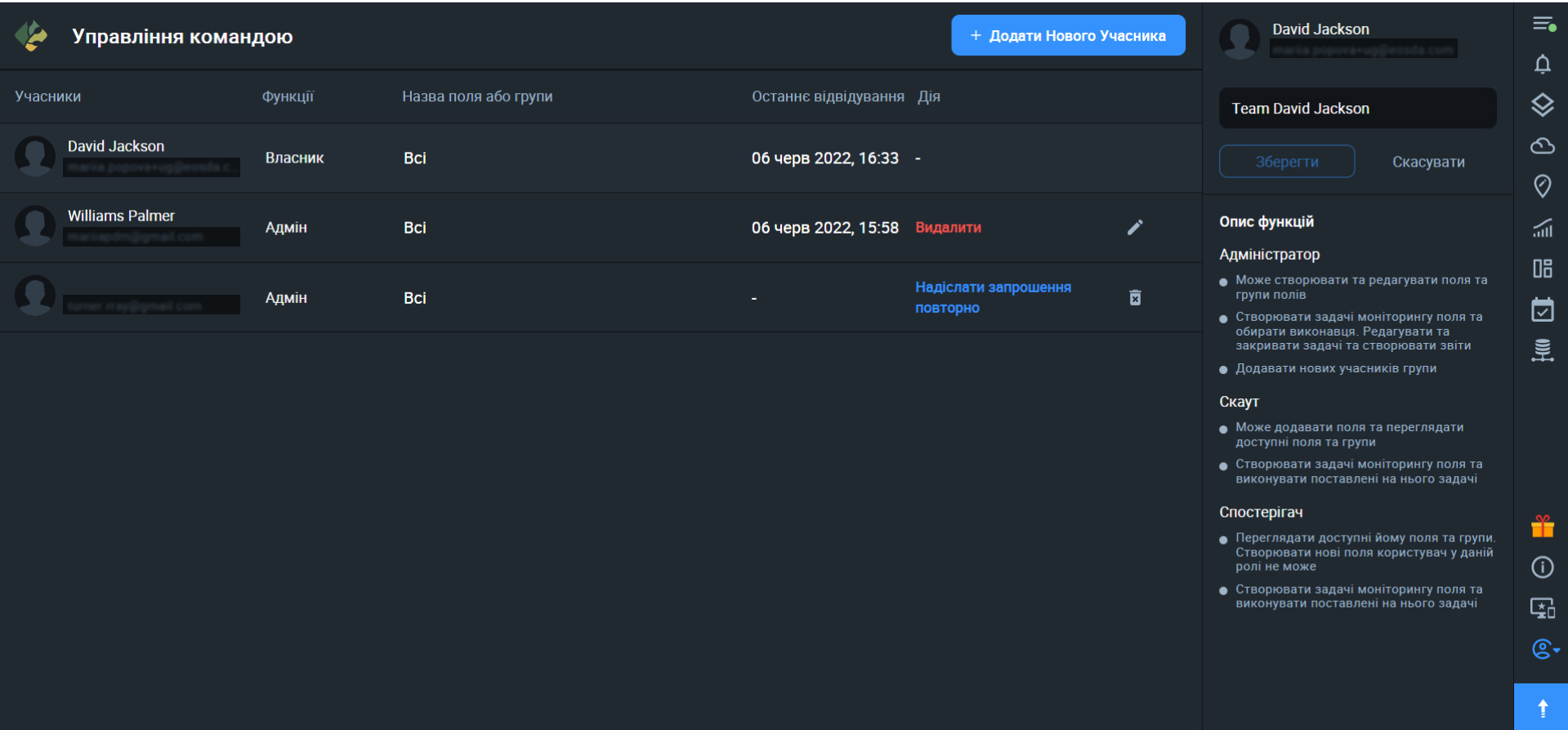Delete pending invitation with trash icon
The image size is (1568, 730).
1135,298
